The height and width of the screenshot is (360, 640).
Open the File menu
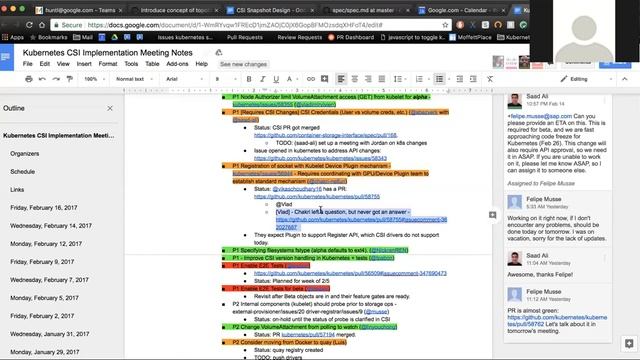click(27, 64)
